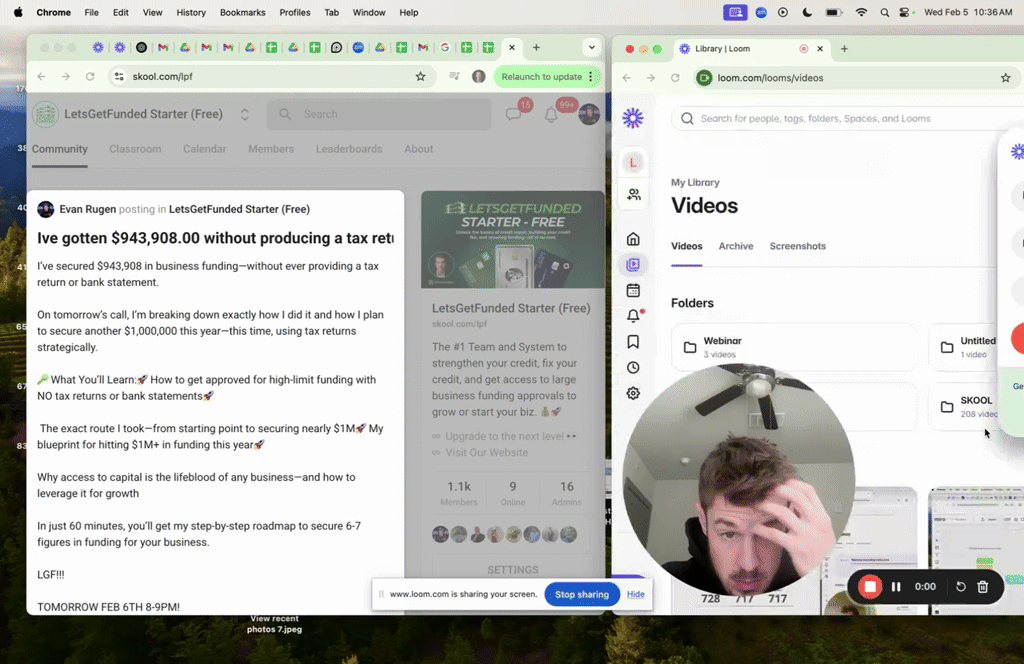This screenshot has width=1024, height=664.
Task: Open Loom History clock icon
Action: (x=633, y=368)
